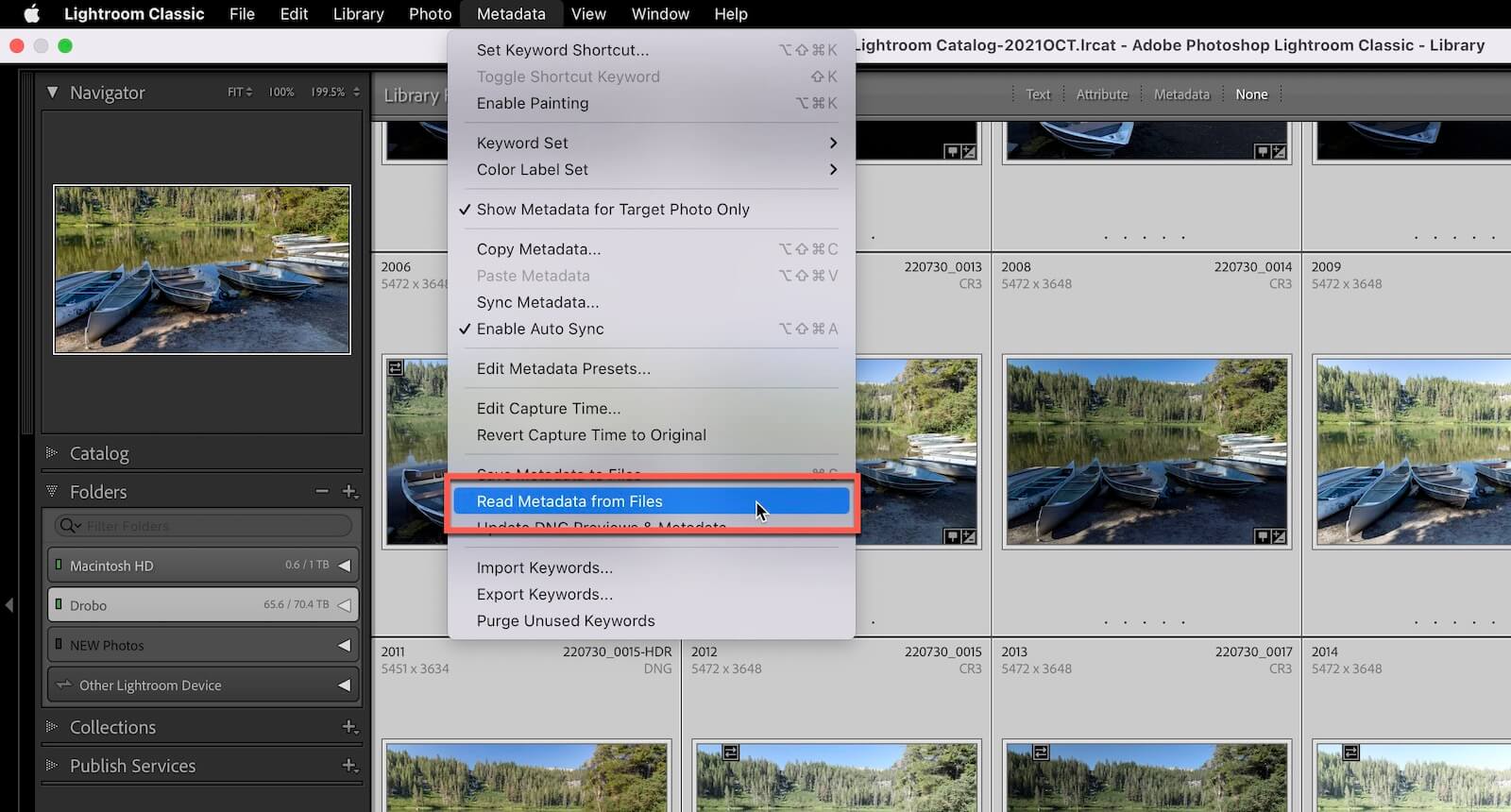The image size is (1511, 812).
Task: Click the Macintosh HD volume status light
Action: 59,565
